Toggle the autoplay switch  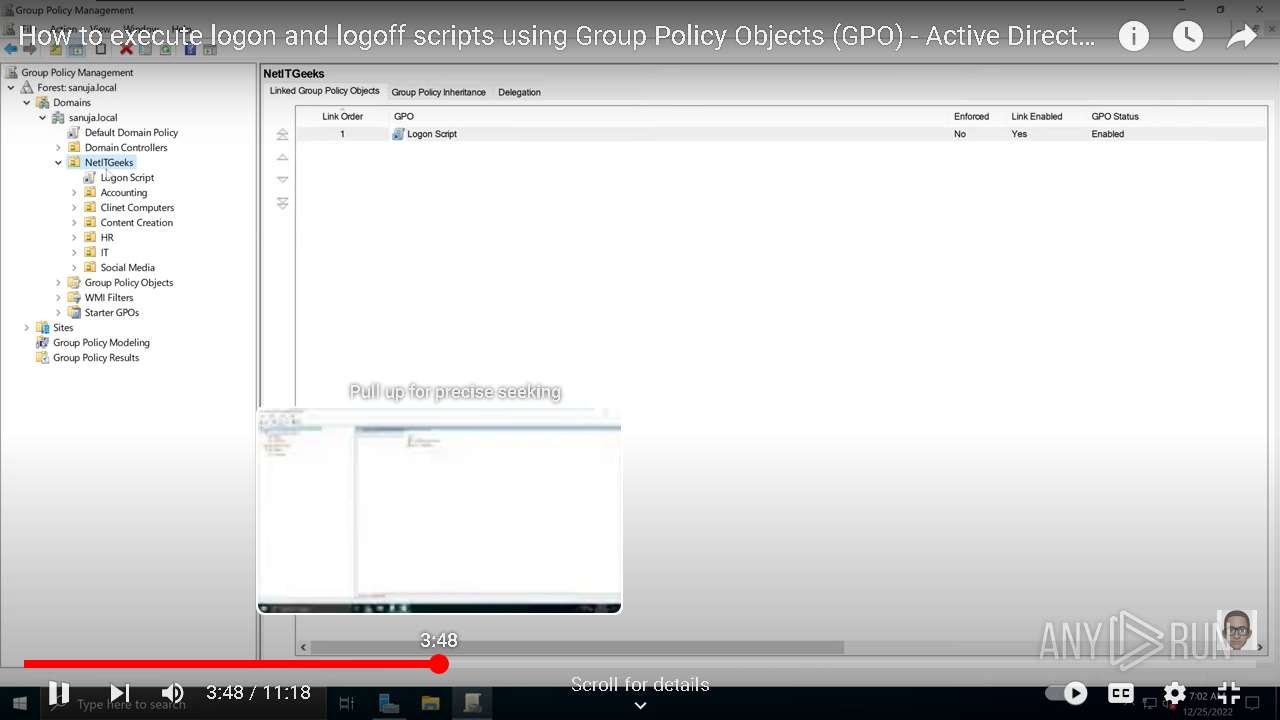1067,692
